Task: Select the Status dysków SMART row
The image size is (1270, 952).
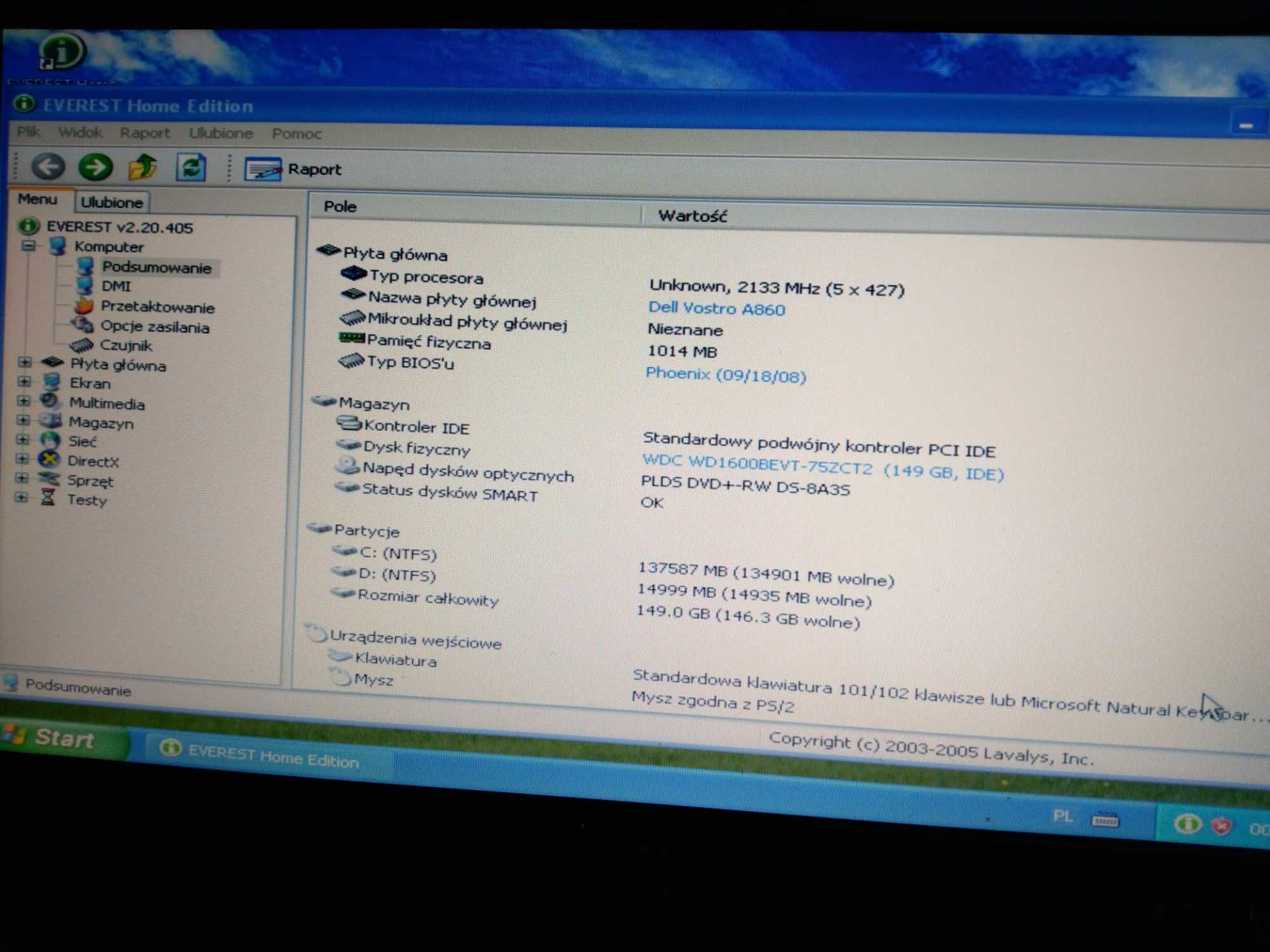Action: click(450, 493)
